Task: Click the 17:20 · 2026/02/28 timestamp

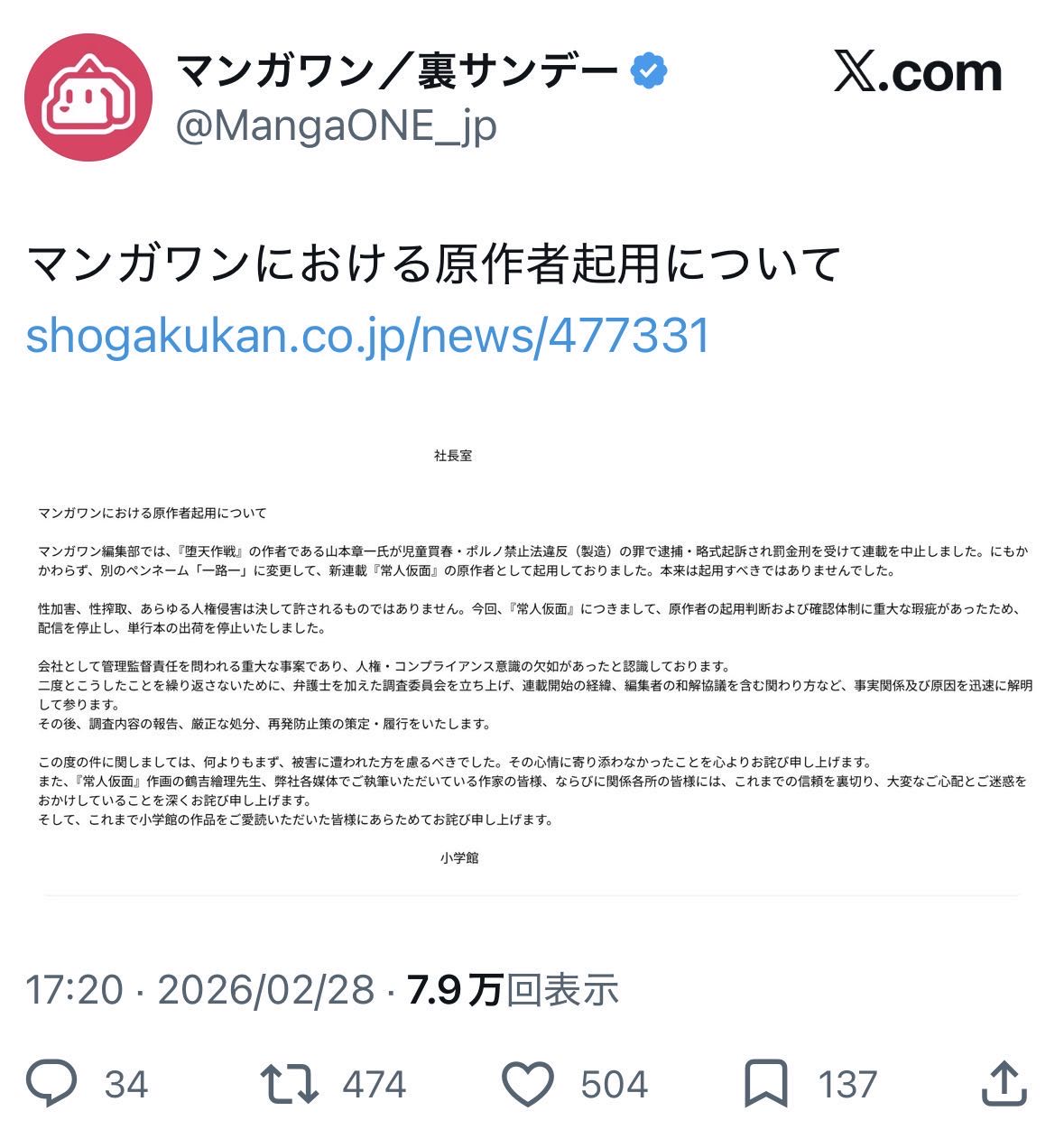Action: pos(199,989)
